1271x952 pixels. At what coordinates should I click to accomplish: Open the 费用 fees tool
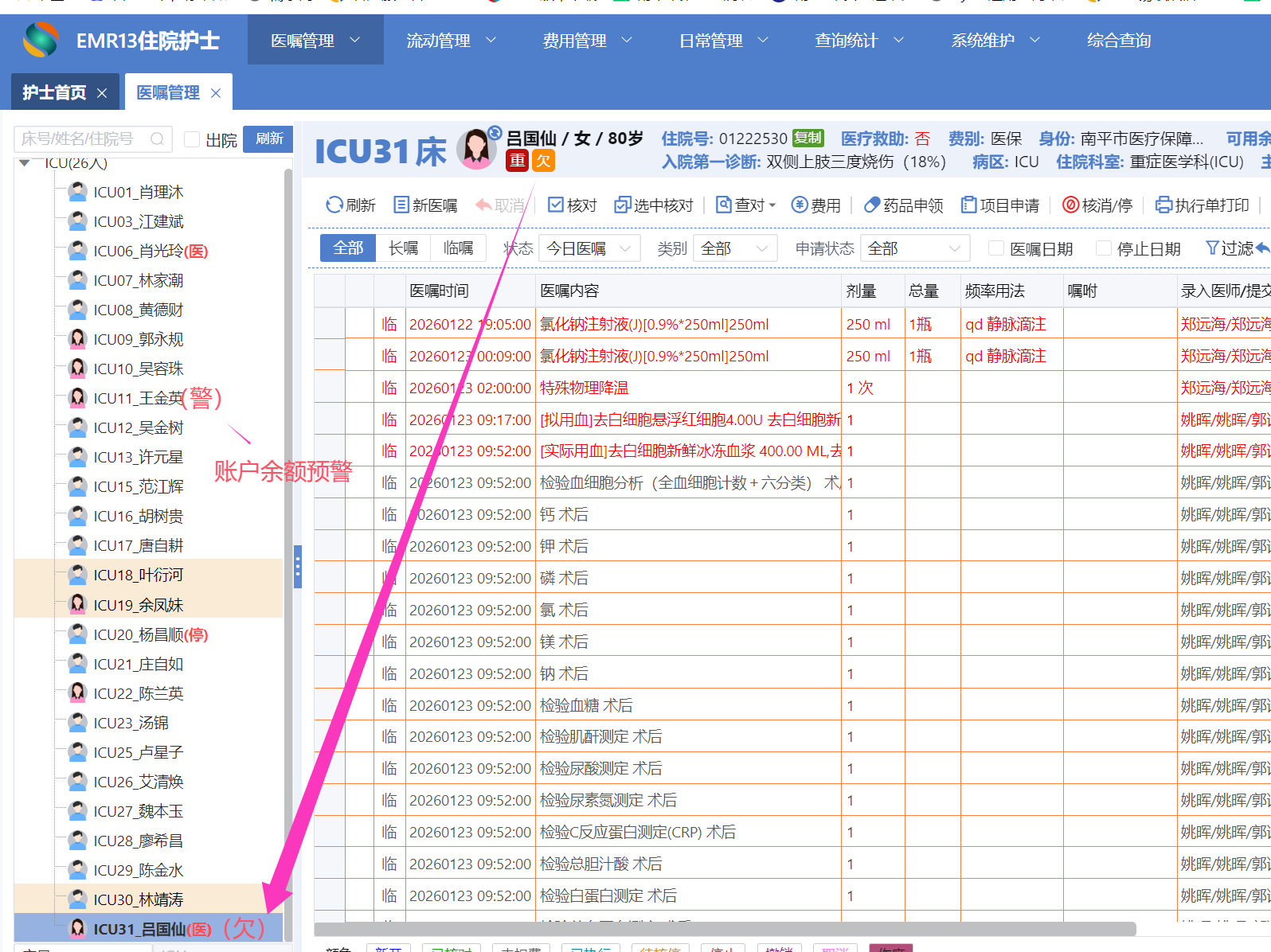click(x=816, y=205)
